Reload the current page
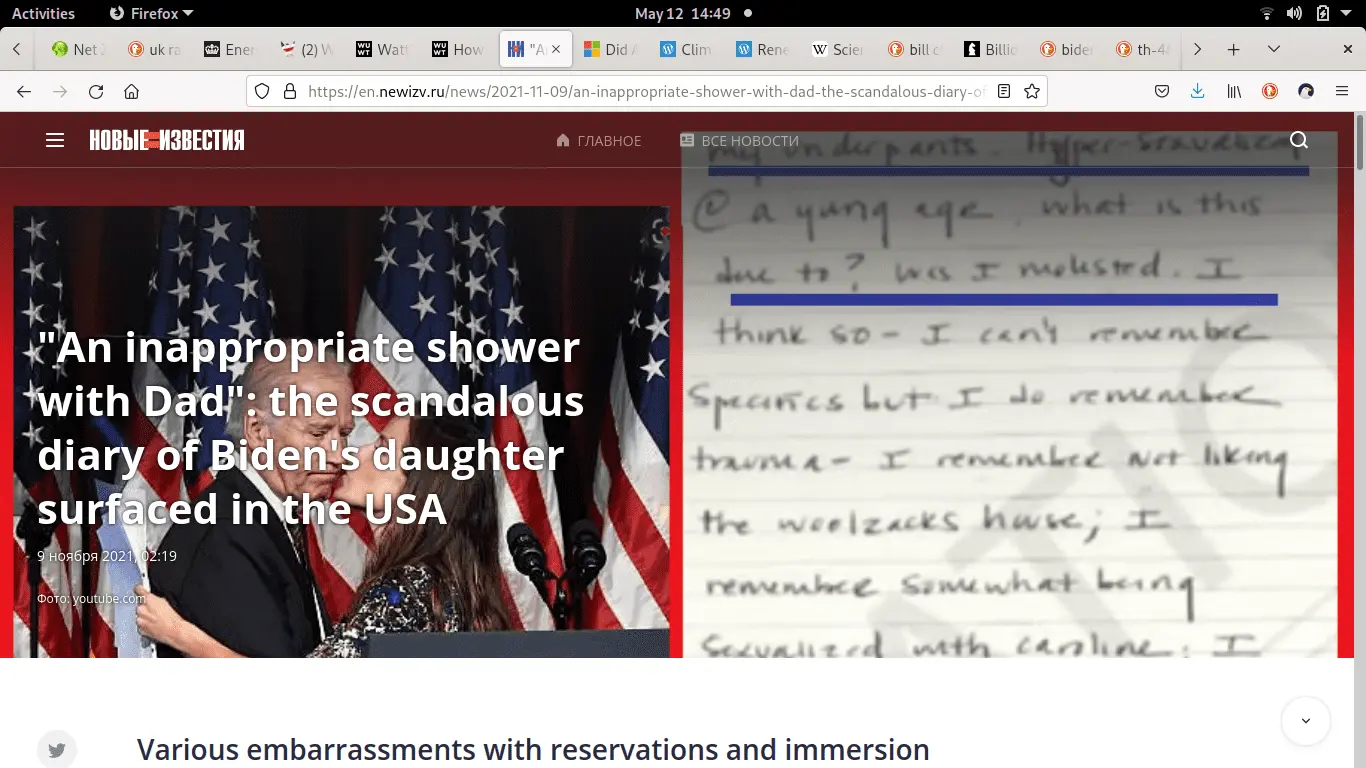 96,91
